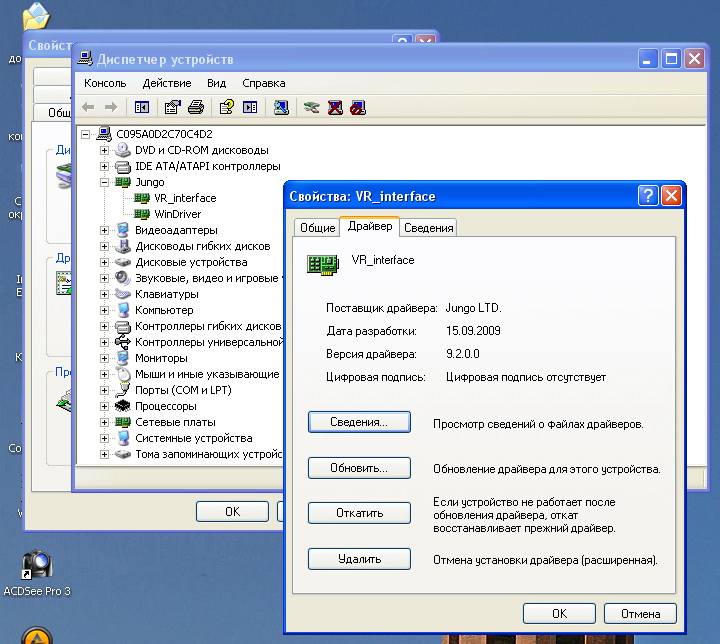
Task: Click the Disable device toolbar icon
Action: click(x=357, y=107)
